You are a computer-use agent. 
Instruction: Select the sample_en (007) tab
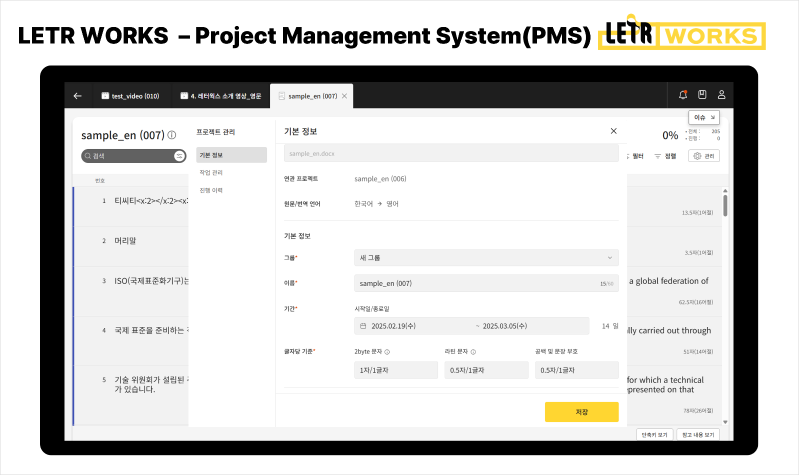[312, 96]
